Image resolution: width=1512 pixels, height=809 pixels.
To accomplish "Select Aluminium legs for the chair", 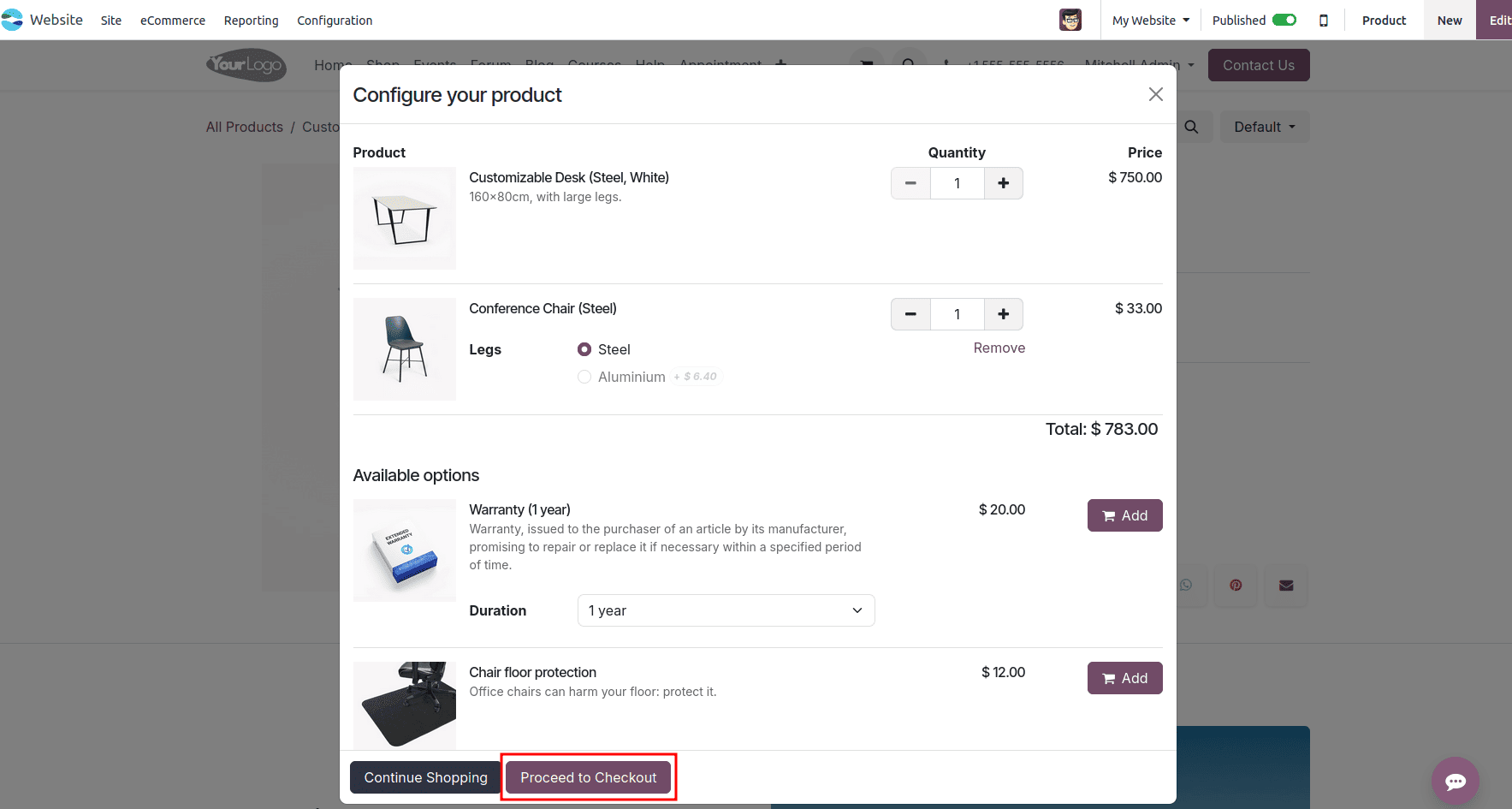I will point(584,377).
